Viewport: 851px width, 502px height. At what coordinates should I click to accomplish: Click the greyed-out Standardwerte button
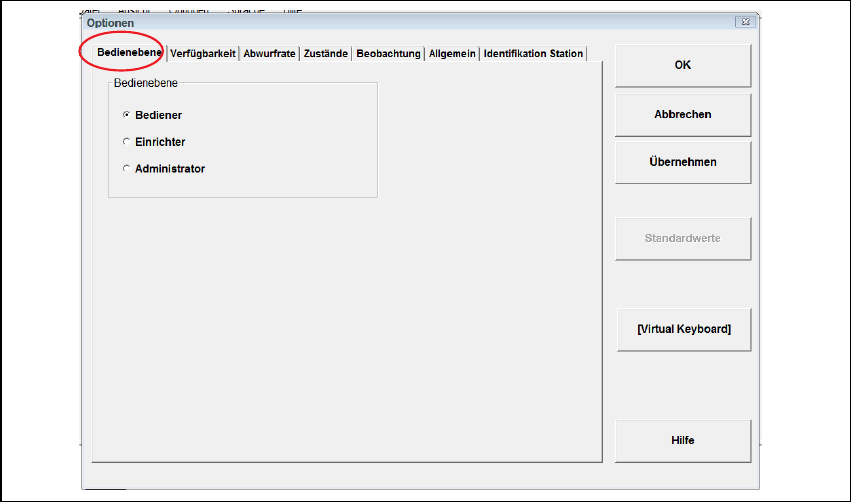pos(683,238)
